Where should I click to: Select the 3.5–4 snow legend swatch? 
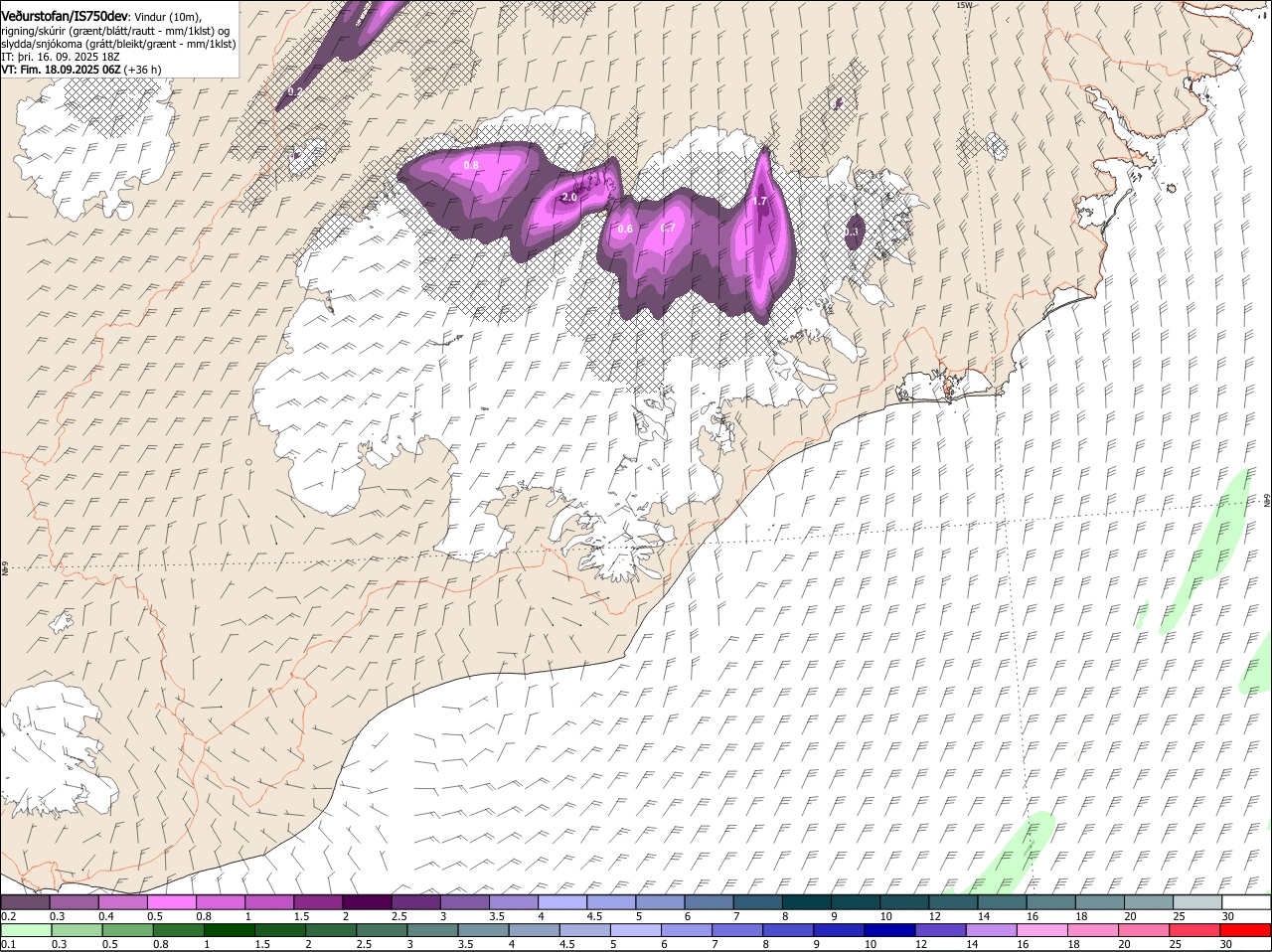coord(513,901)
